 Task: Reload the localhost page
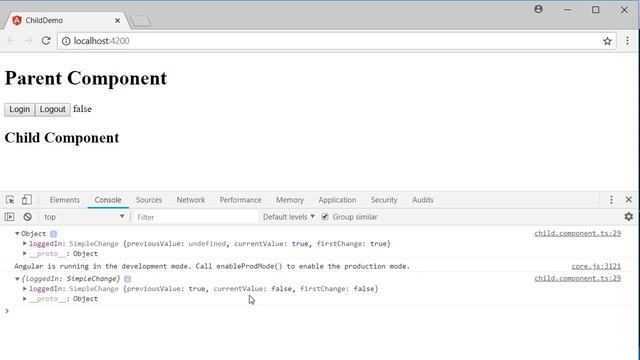[x=46, y=41]
